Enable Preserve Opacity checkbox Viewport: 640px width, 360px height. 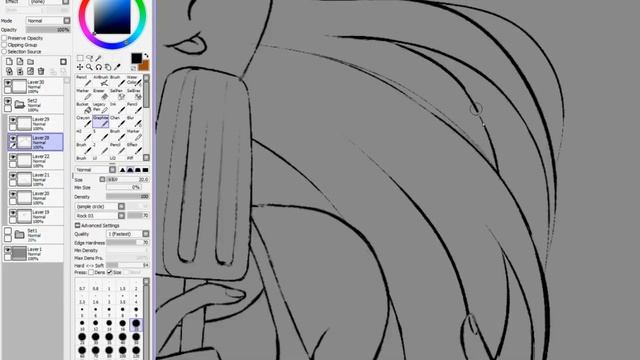tap(4, 38)
